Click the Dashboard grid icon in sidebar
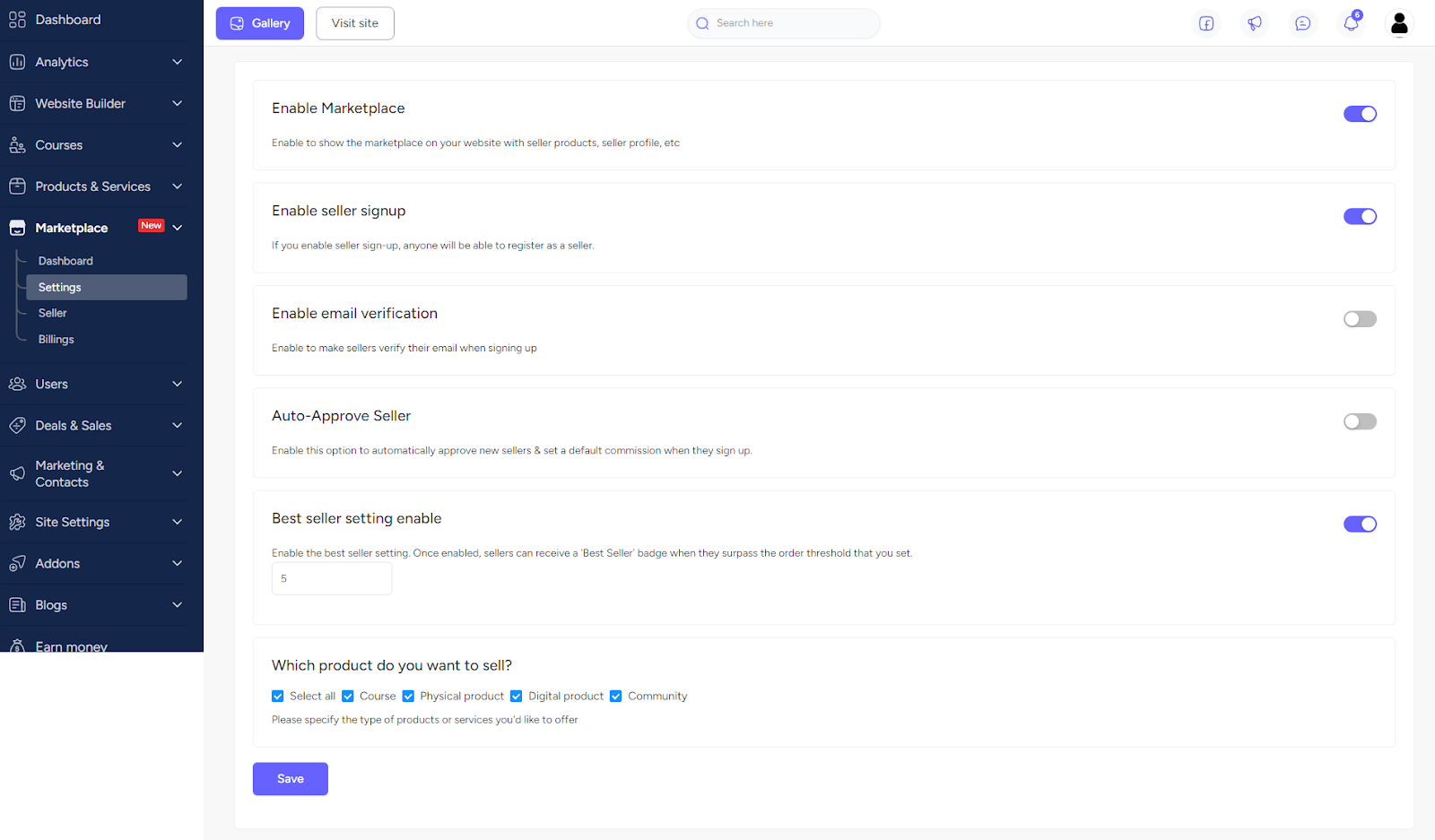 pyautogui.click(x=17, y=20)
